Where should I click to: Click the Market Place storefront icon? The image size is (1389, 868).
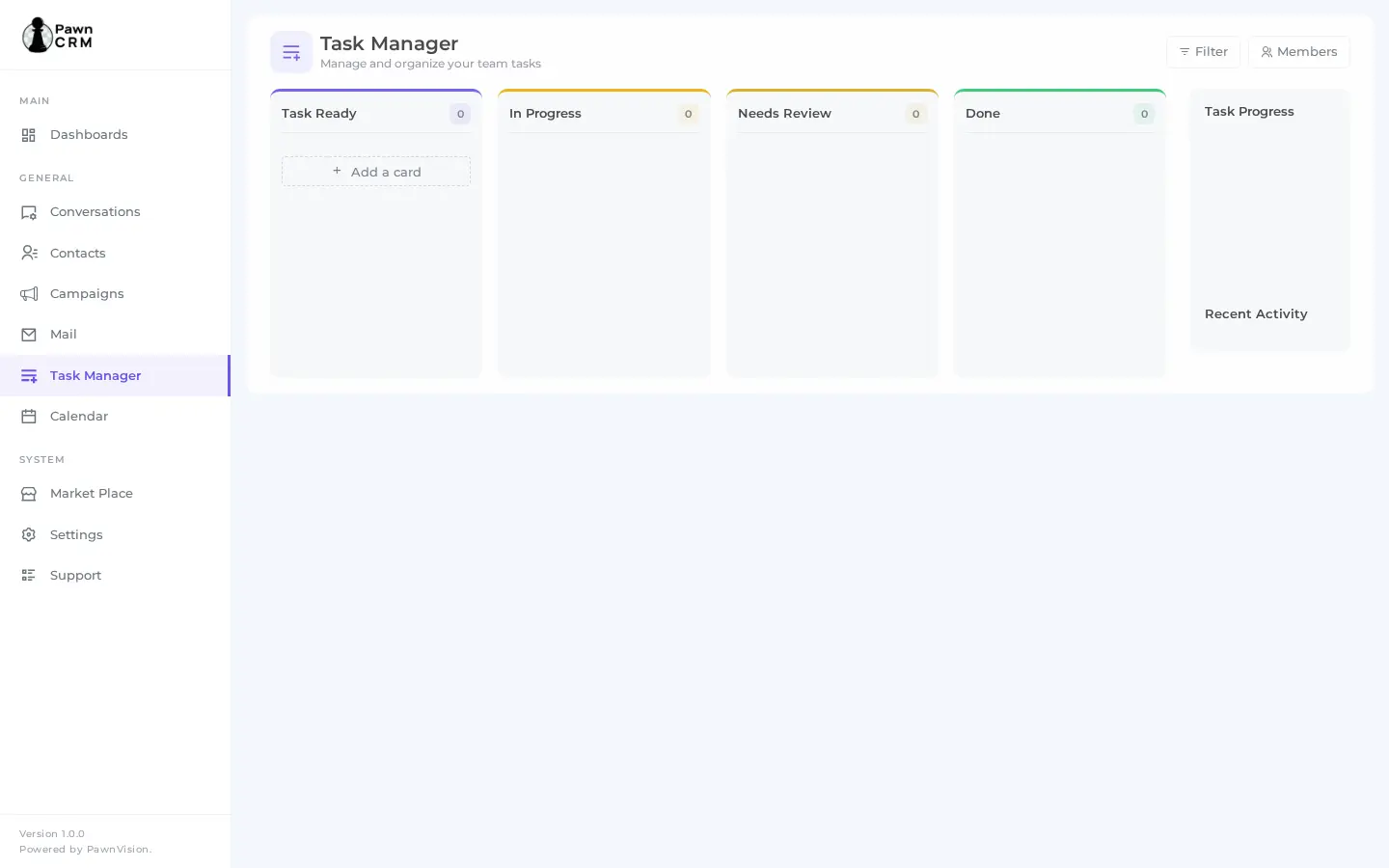[x=28, y=493]
